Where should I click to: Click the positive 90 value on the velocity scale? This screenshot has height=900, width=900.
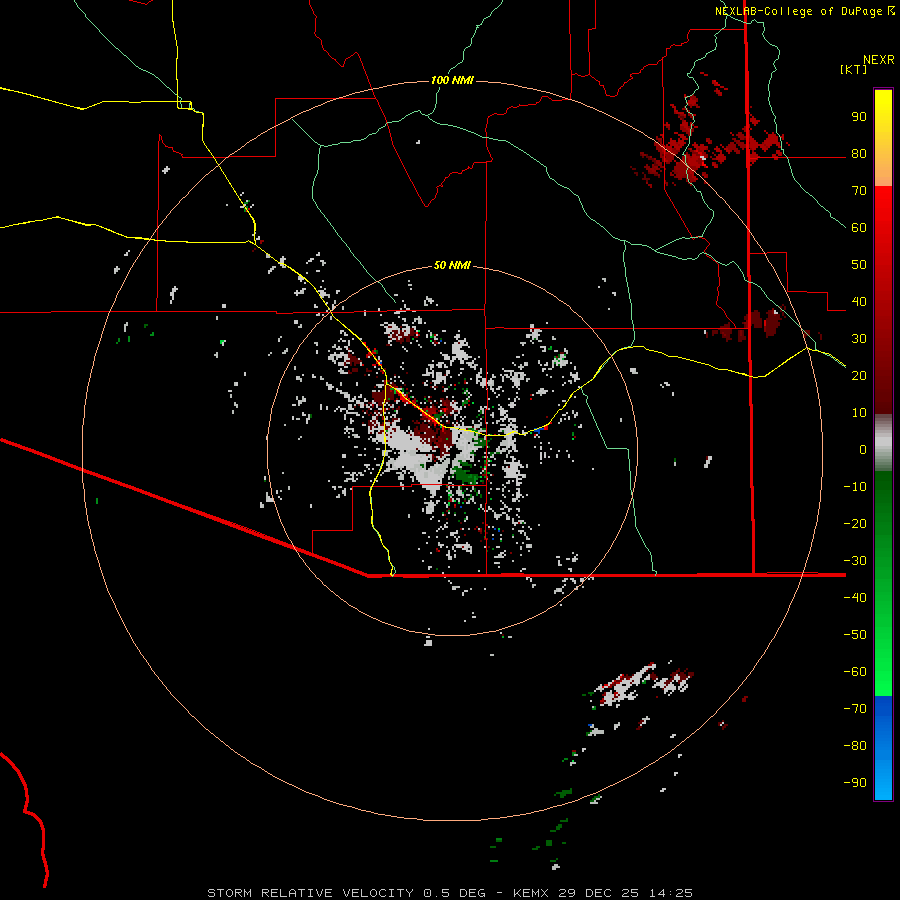(859, 117)
